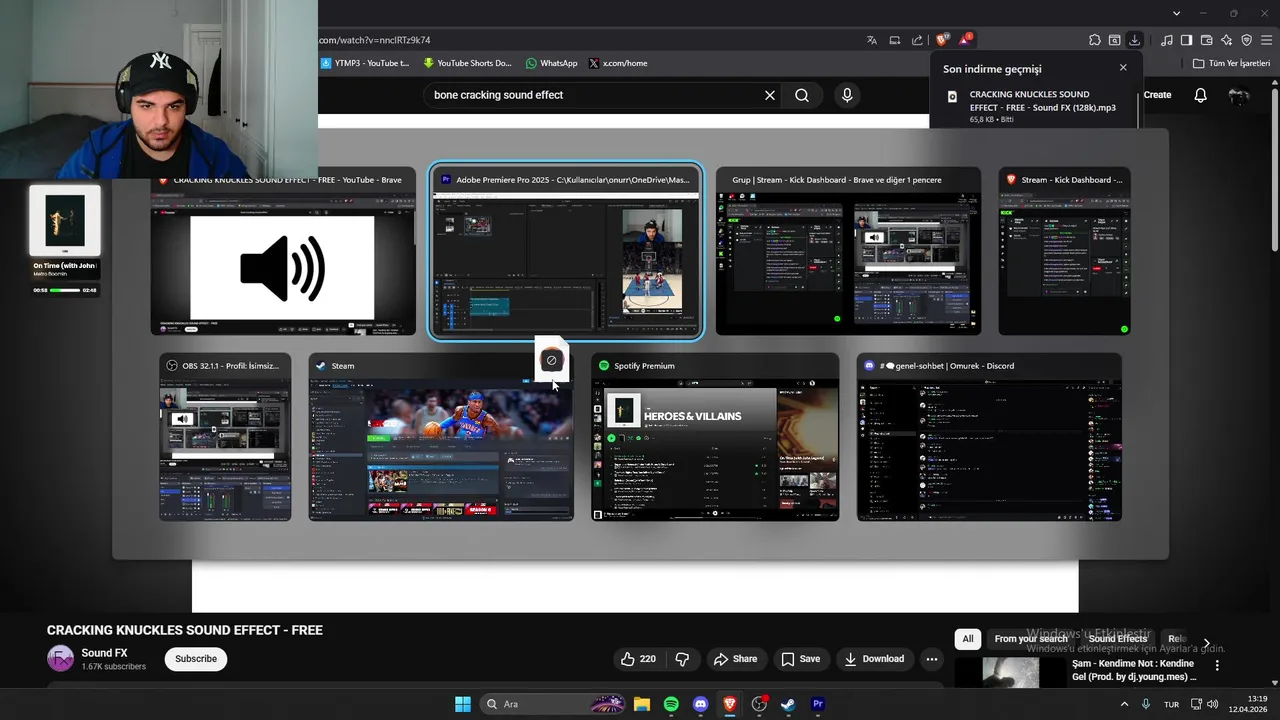Switch to the CRACKING KNUCKLES YouTube Brave window
The width and height of the screenshot is (1280, 720).
pos(283,251)
